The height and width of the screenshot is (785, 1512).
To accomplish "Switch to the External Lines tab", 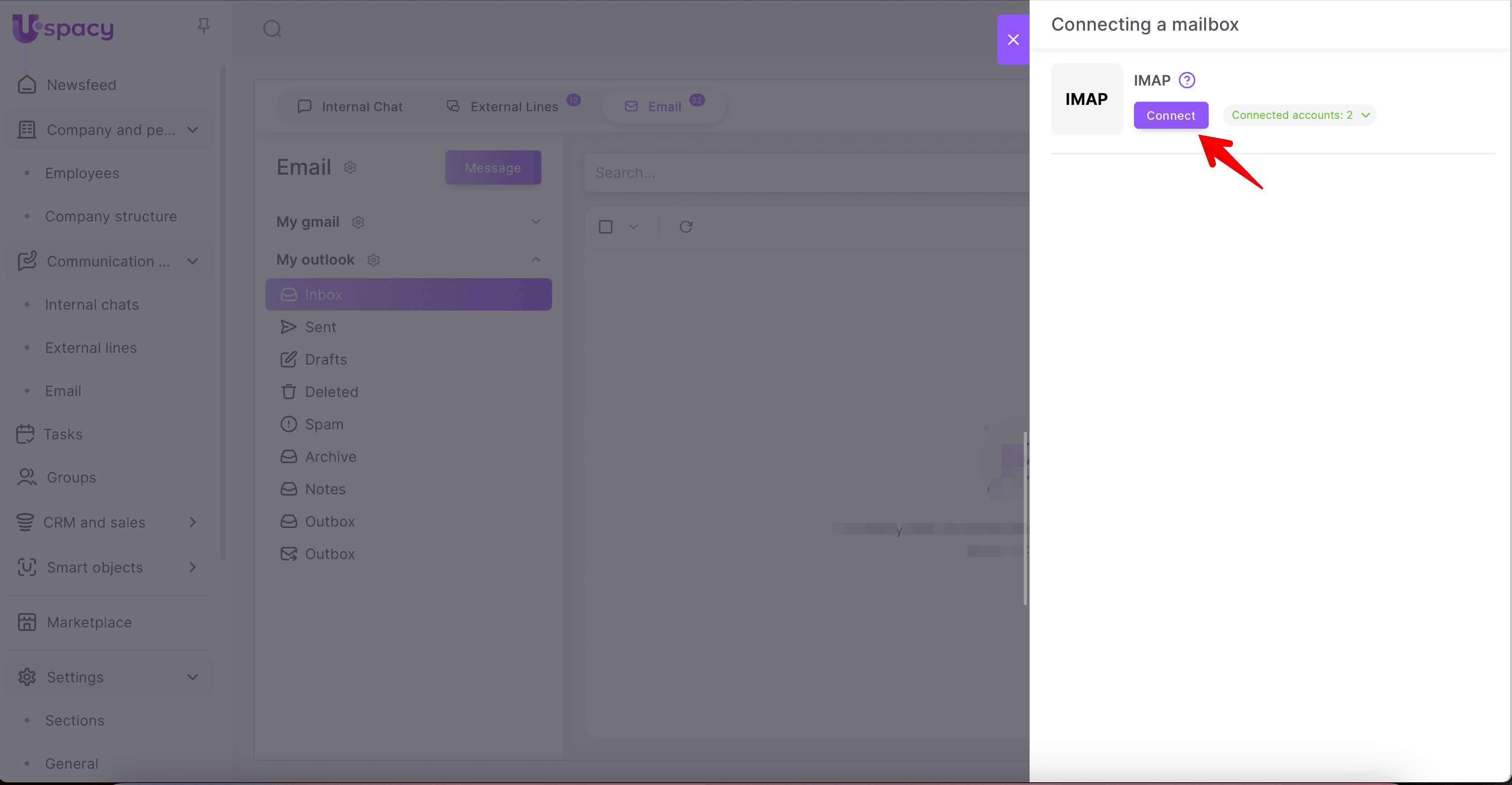I will 504,106.
